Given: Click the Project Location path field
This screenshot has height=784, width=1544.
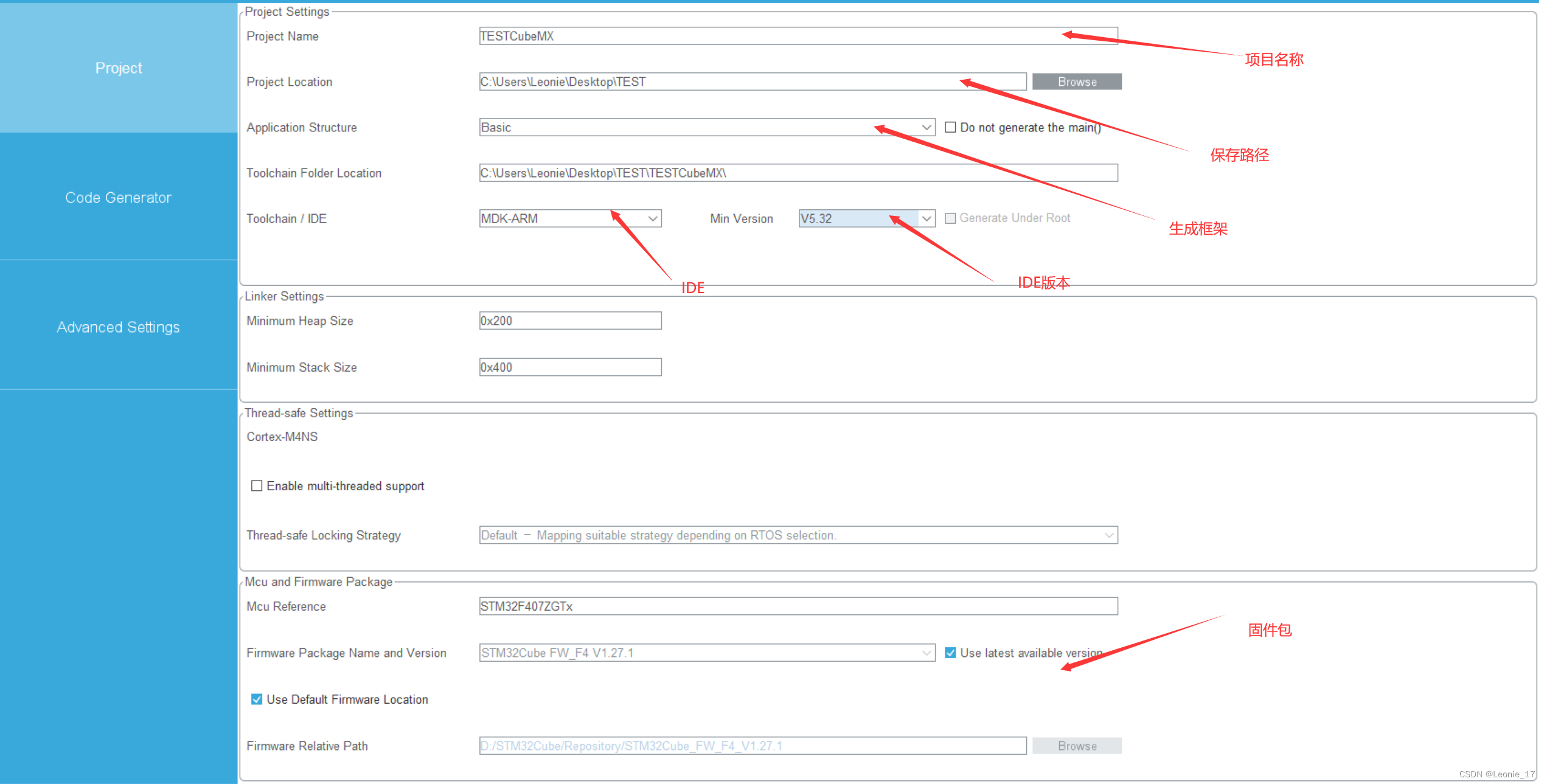Looking at the screenshot, I should (x=753, y=82).
